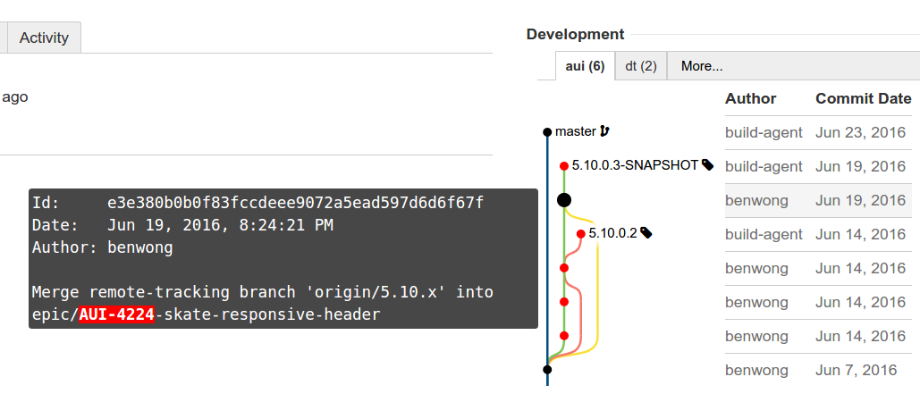The image size is (920, 402).
Task: Click the Author column header
Action: point(750,99)
